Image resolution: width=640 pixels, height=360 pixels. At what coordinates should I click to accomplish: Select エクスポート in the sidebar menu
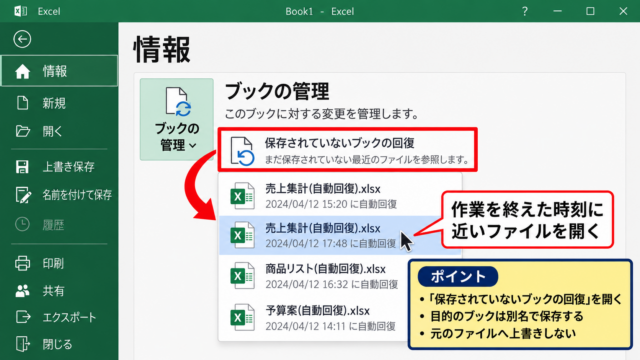(60, 317)
